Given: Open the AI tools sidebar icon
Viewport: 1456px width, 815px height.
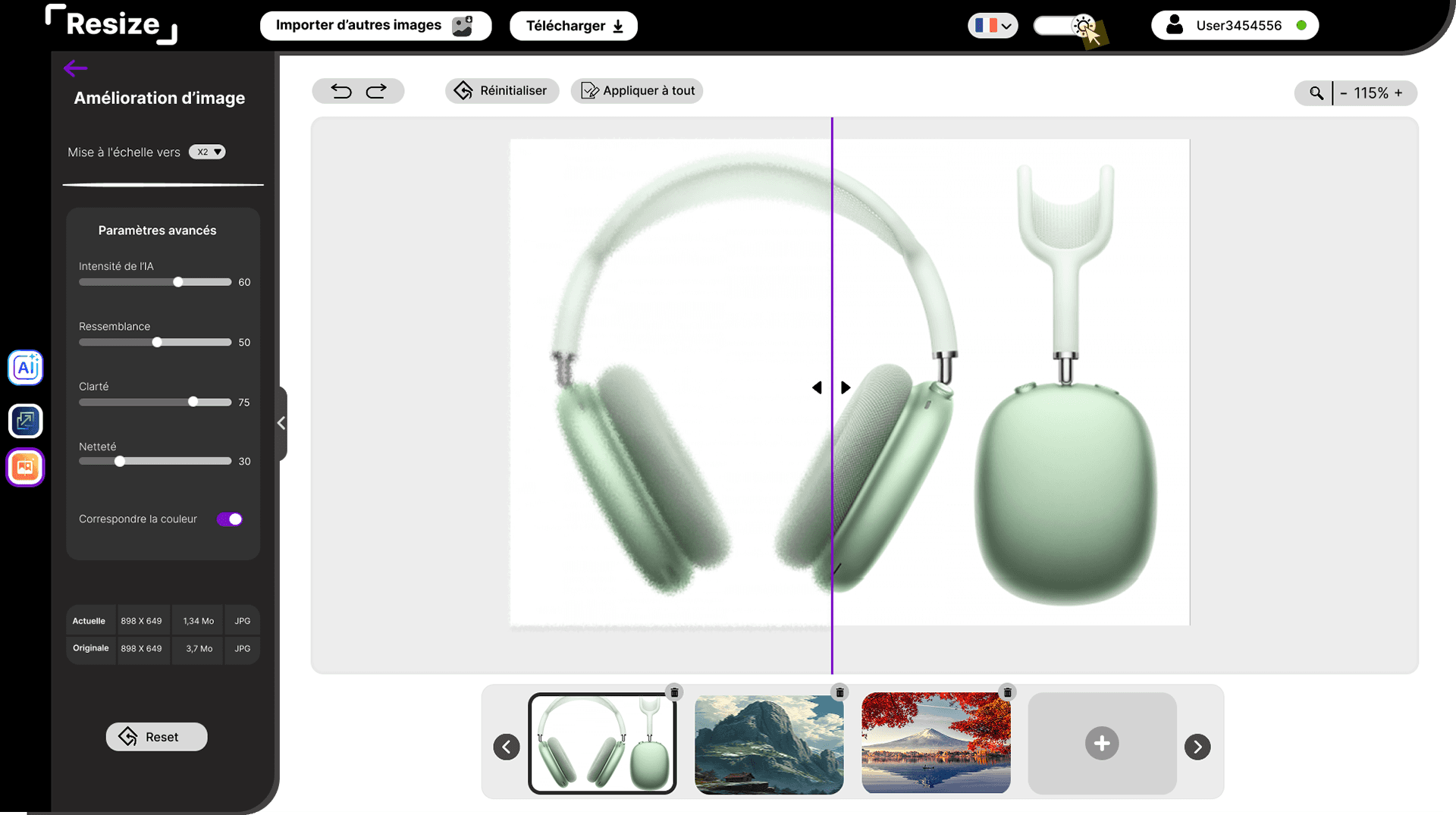Looking at the screenshot, I should pyautogui.click(x=26, y=368).
